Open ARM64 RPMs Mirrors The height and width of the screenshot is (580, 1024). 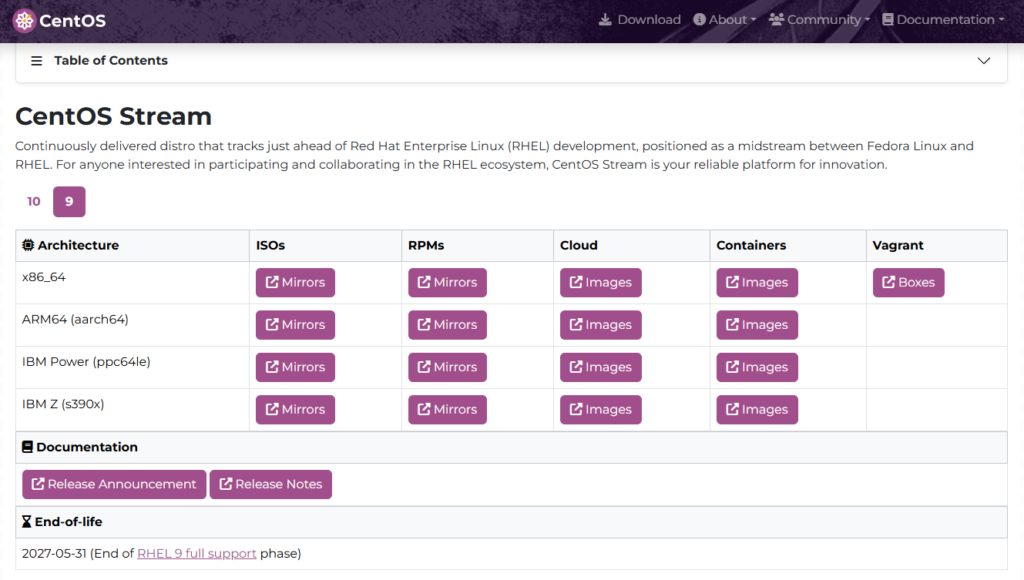[x=447, y=325]
